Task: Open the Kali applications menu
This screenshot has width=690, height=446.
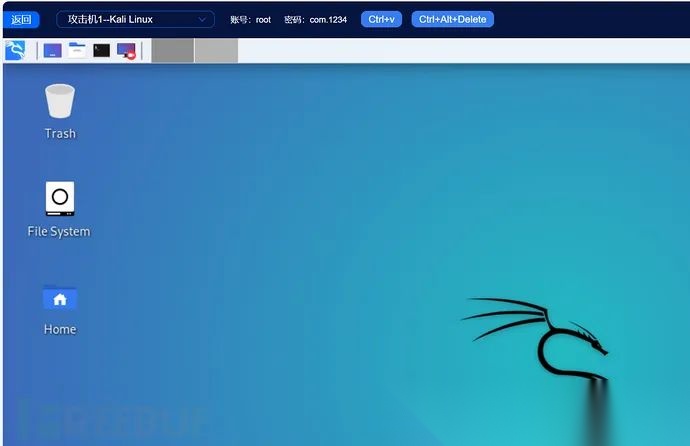Action: (x=15, y=50)
